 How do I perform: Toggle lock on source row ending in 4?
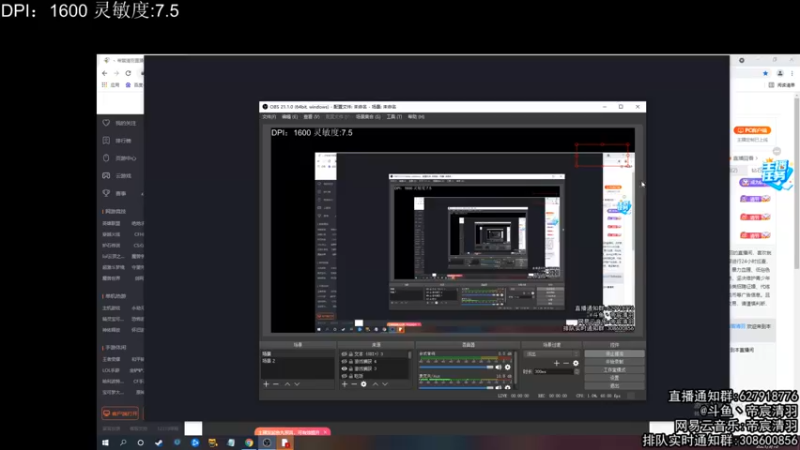351,361
